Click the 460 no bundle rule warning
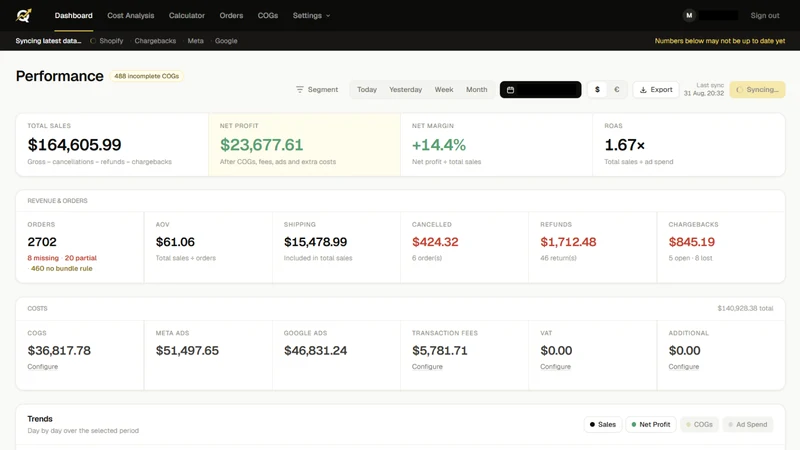The image size is (800, 450). (x=62, y=268)
